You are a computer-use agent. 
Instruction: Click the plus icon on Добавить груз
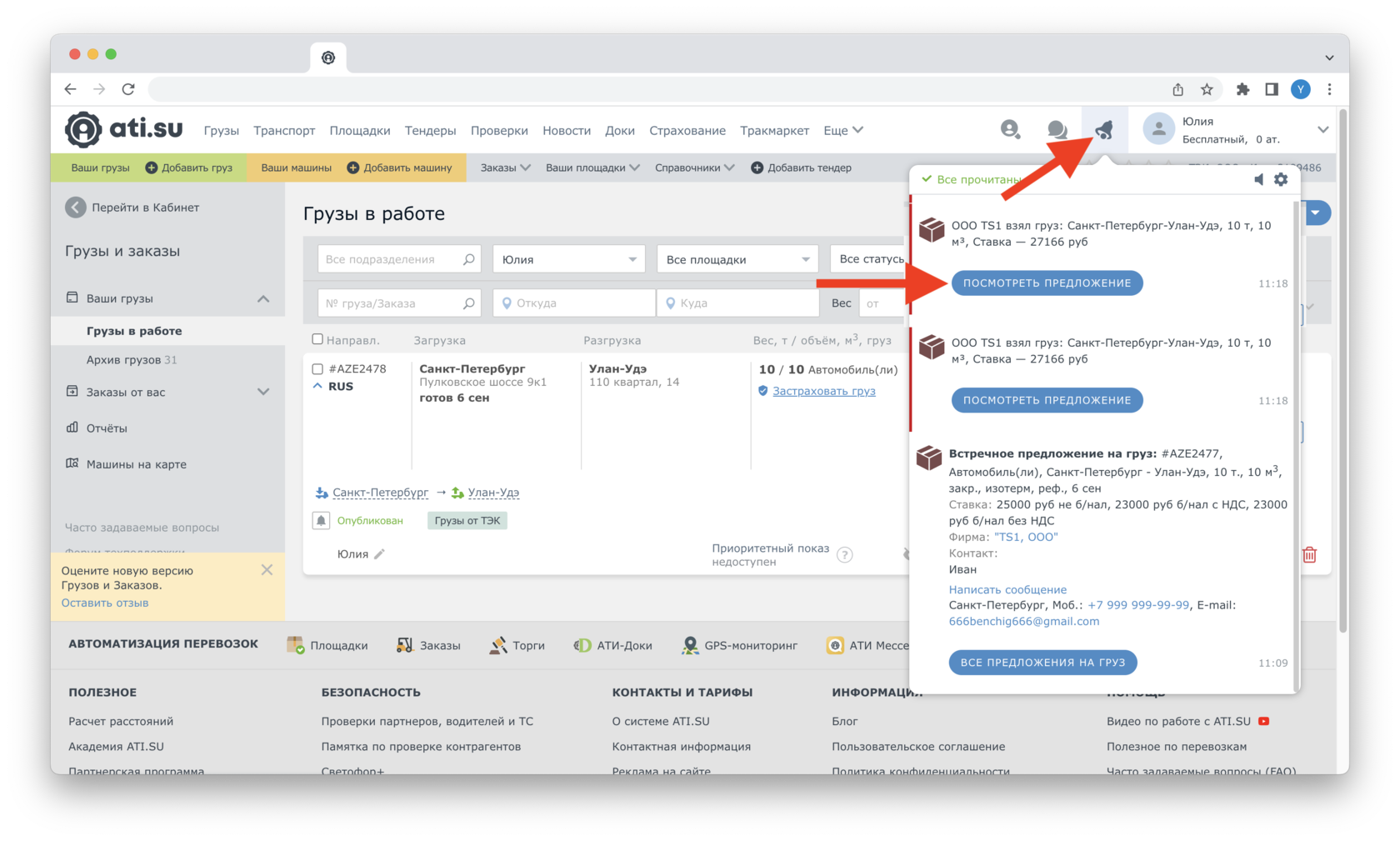[152, 168]
